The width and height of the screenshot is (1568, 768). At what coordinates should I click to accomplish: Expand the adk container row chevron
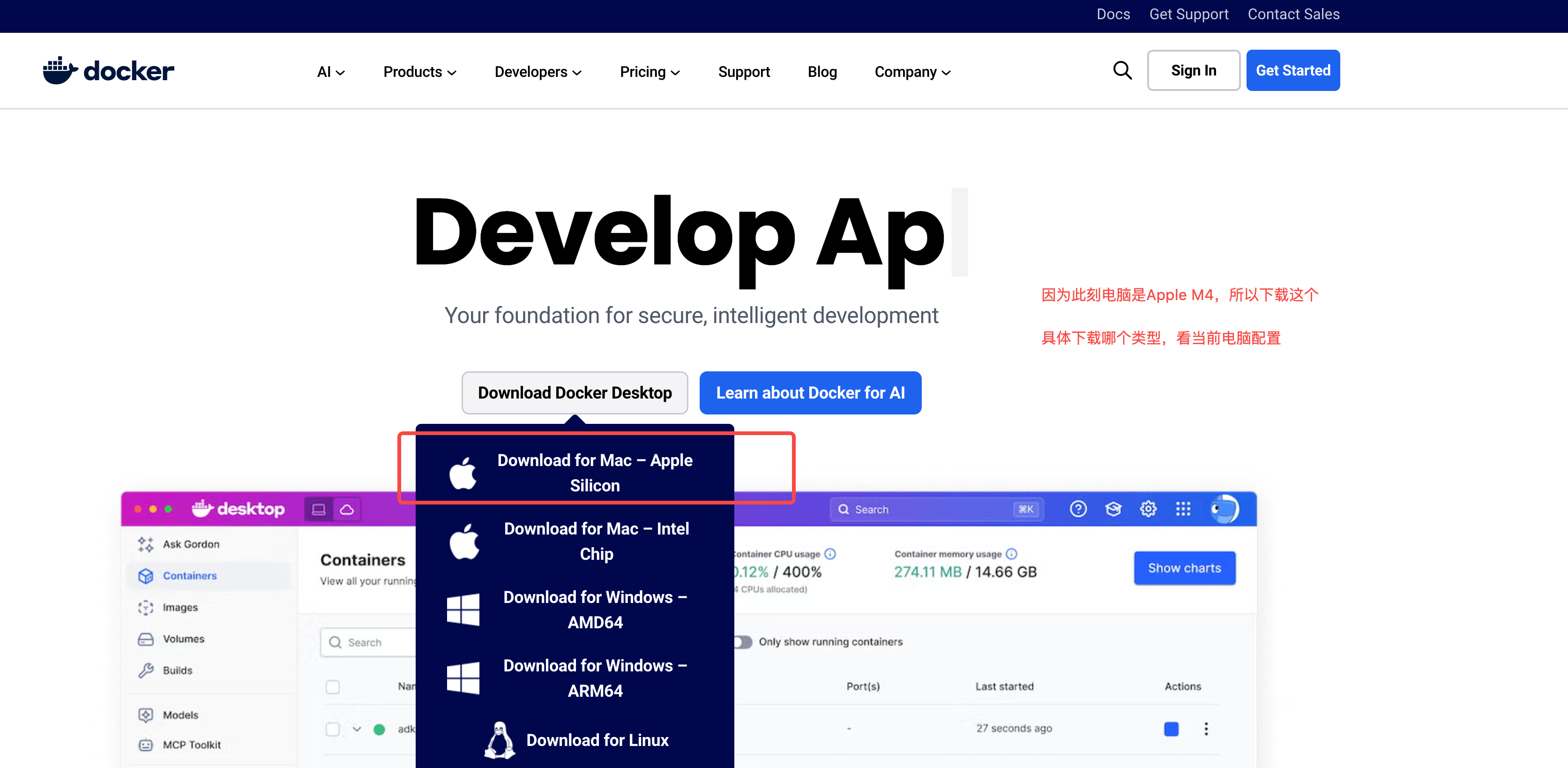point(357,729)
